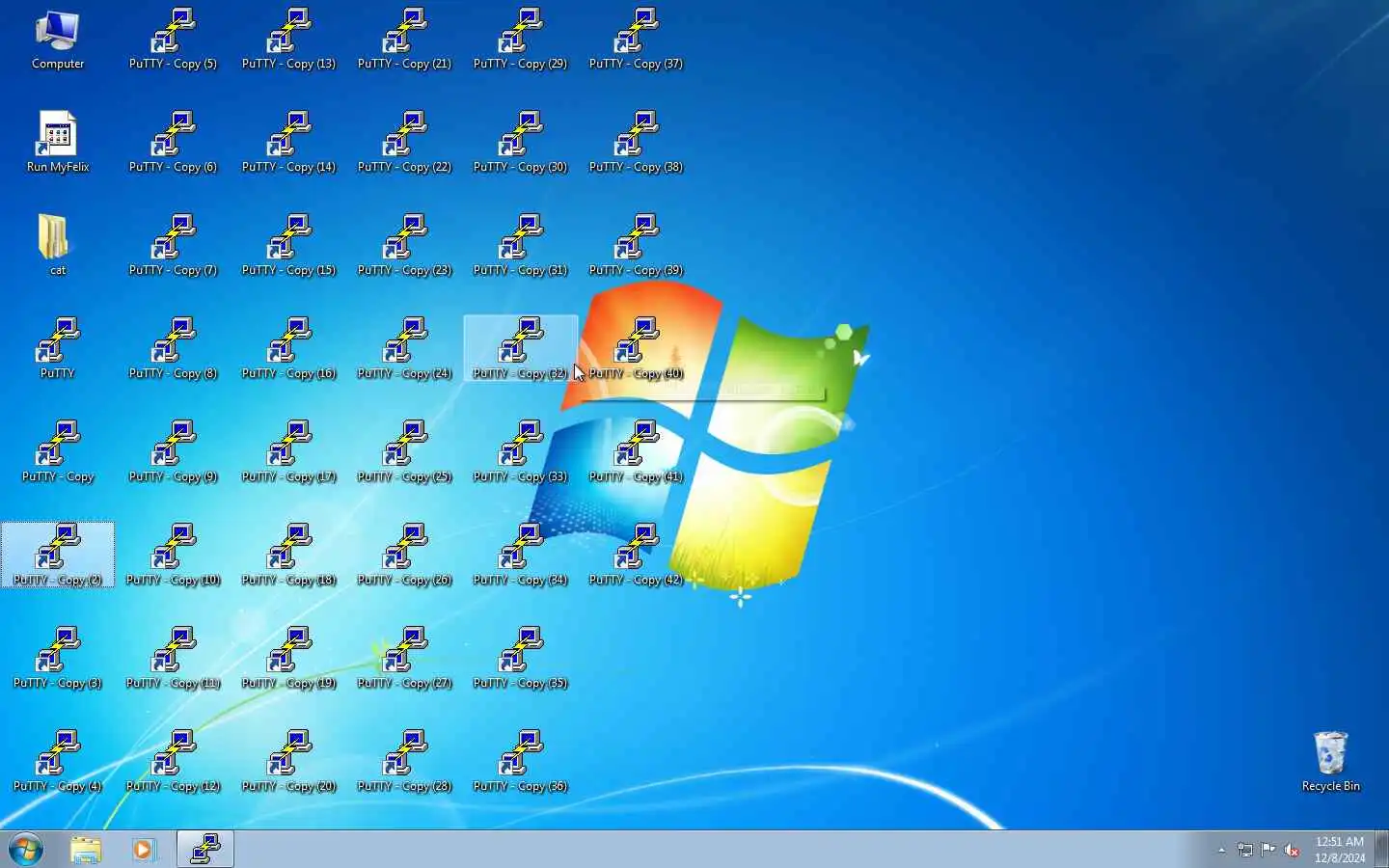
Task: Select PuTTY - Copy (39) icon
Action: (637, 246)
